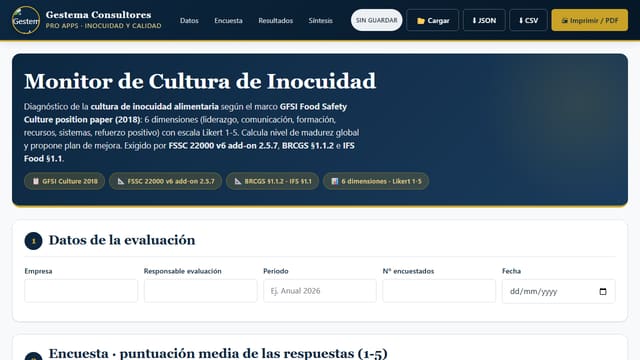Click the 6 dimensiones · Likert 1-5 badge
The image size is (640, 360).
(x=376, y=181)
